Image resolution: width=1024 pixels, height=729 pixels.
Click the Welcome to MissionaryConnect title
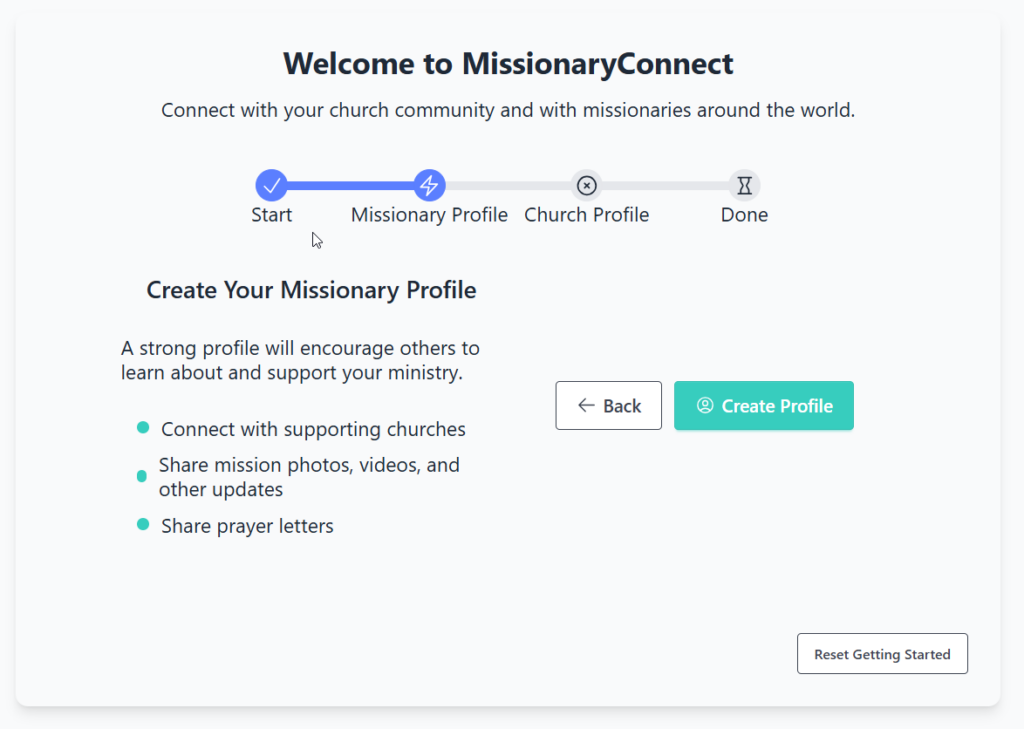(x=508, y=64)
